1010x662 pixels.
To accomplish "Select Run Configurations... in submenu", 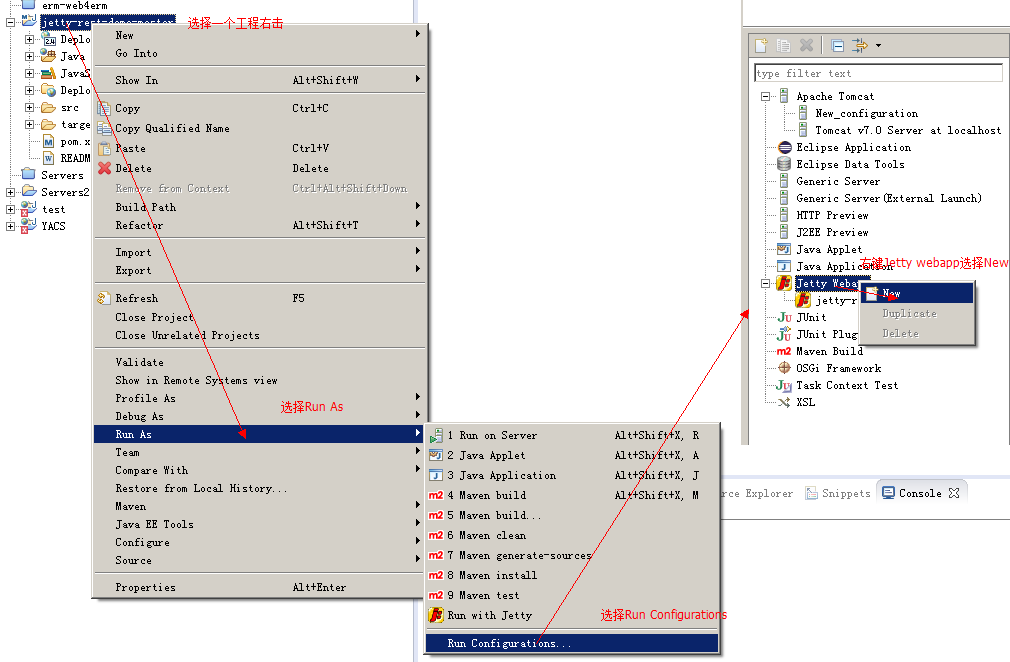I will click(x=572, y=643).
